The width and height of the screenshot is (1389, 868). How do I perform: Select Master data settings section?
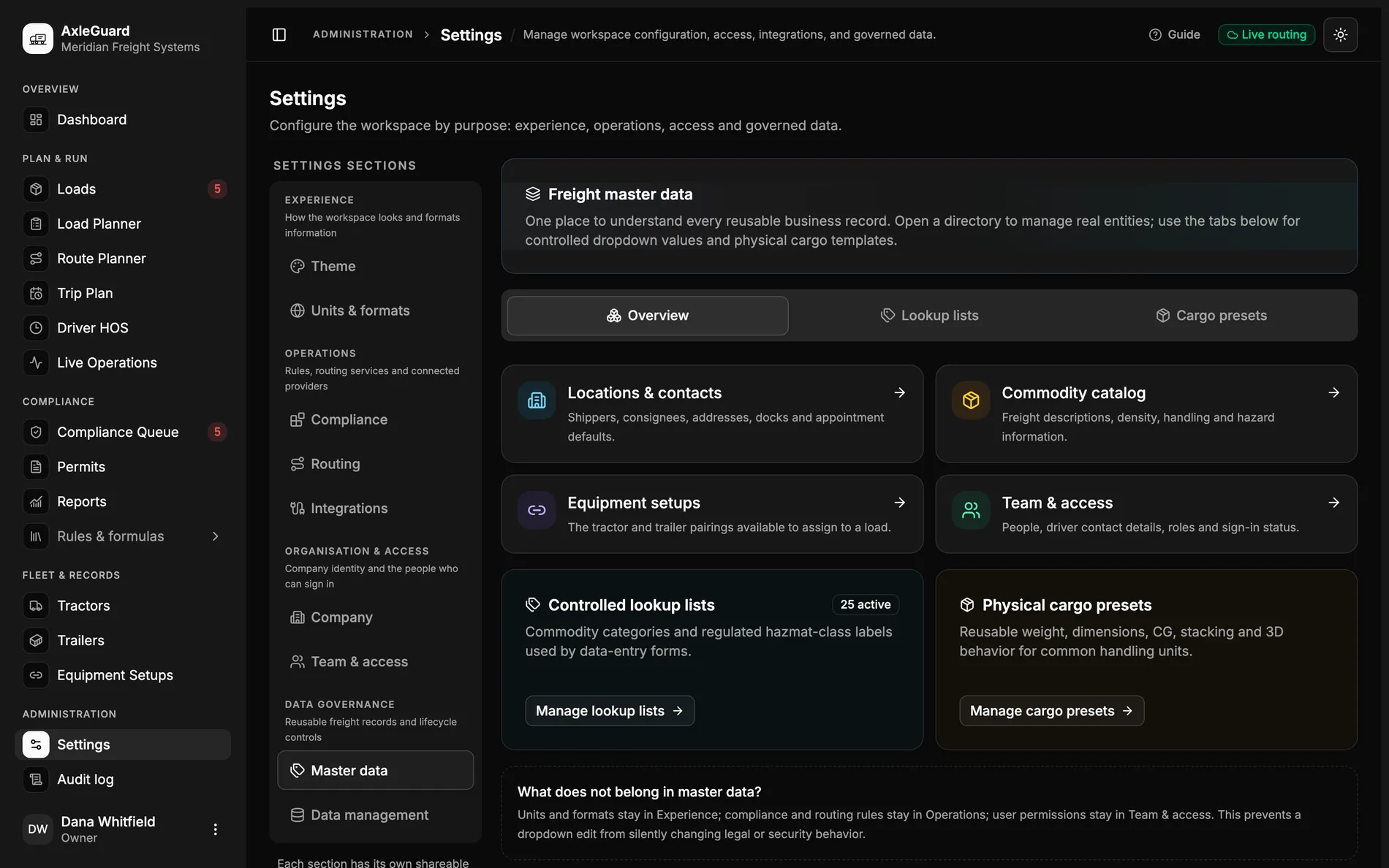375,770
